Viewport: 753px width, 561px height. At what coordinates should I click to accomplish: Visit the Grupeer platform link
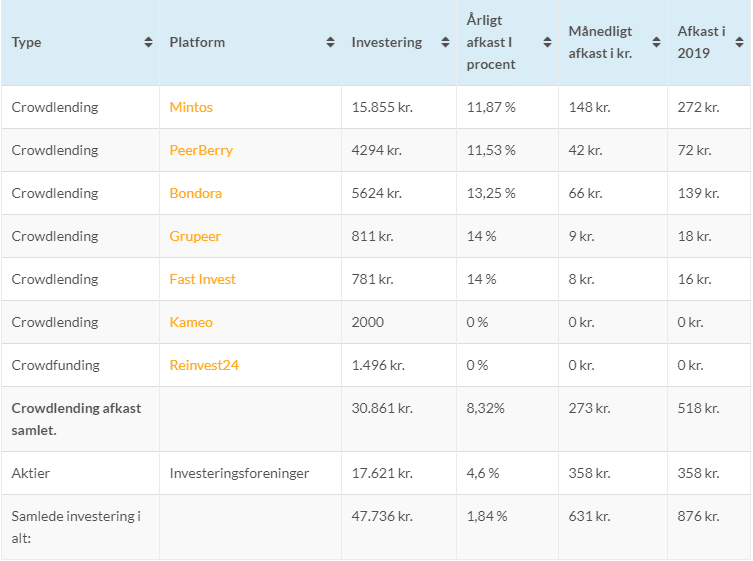coord(195,236)
